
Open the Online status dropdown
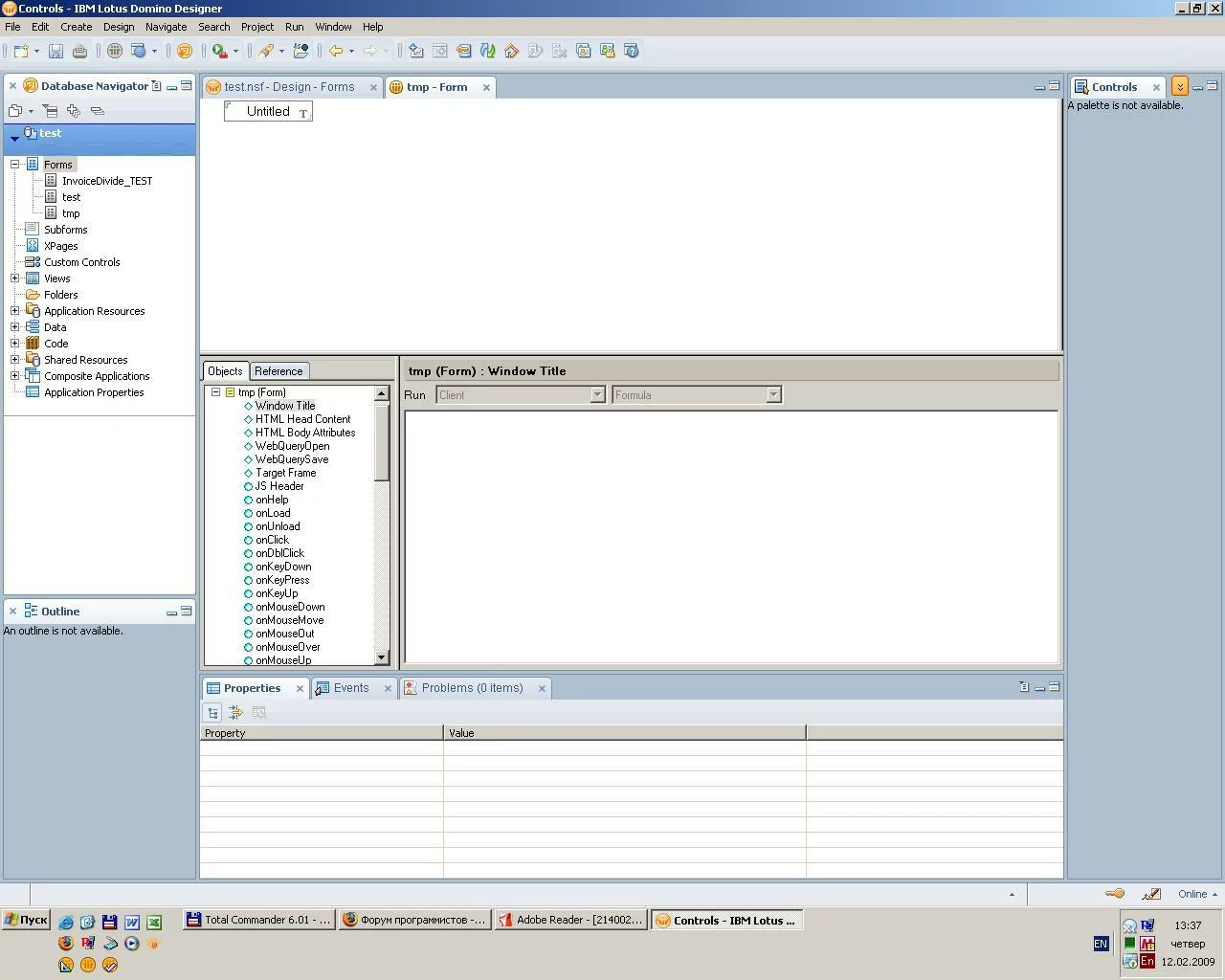pyautogui.click(x=1197, y=894)
